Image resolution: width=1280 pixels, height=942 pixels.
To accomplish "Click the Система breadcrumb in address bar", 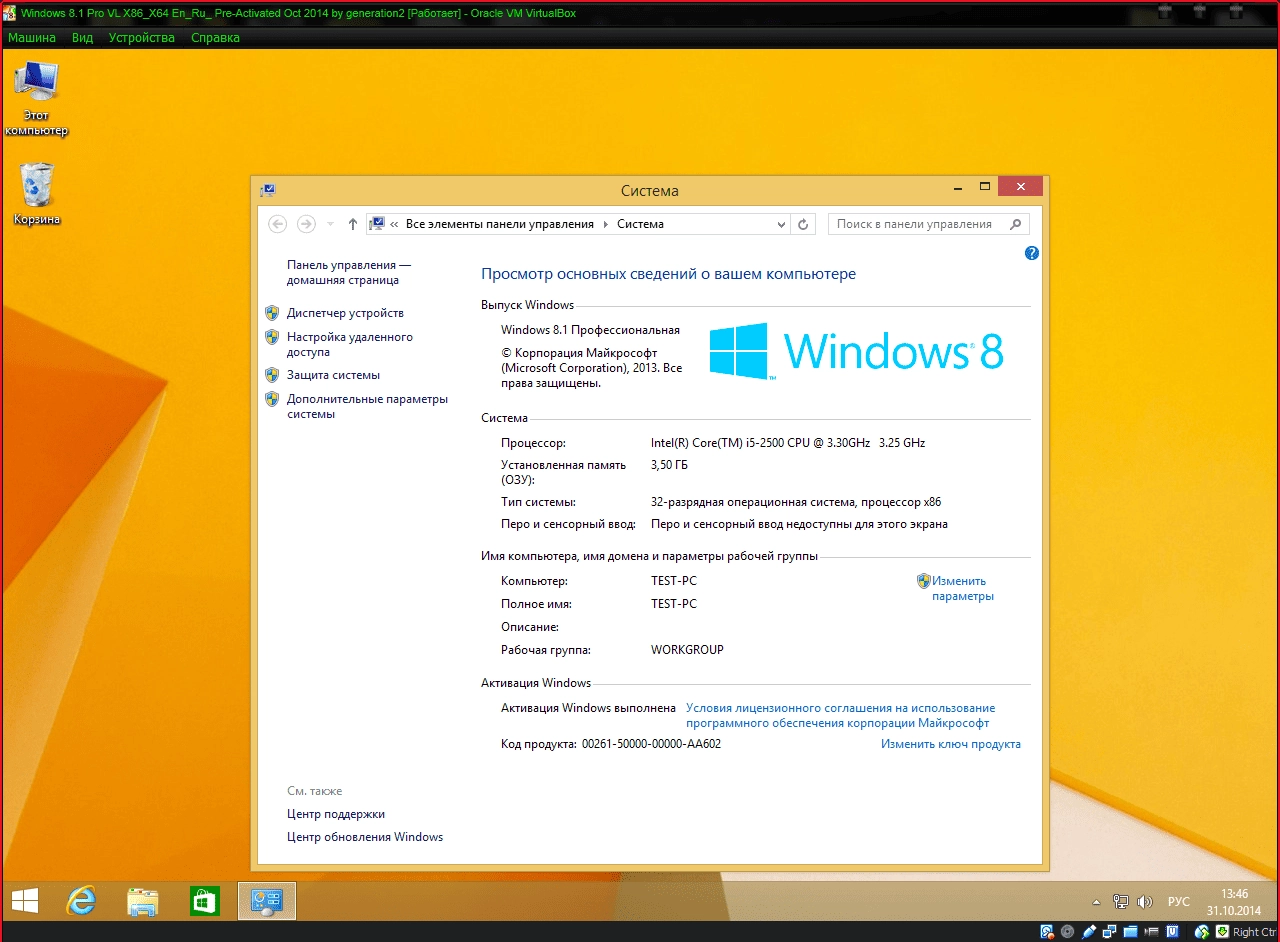I will click(640, 224).
